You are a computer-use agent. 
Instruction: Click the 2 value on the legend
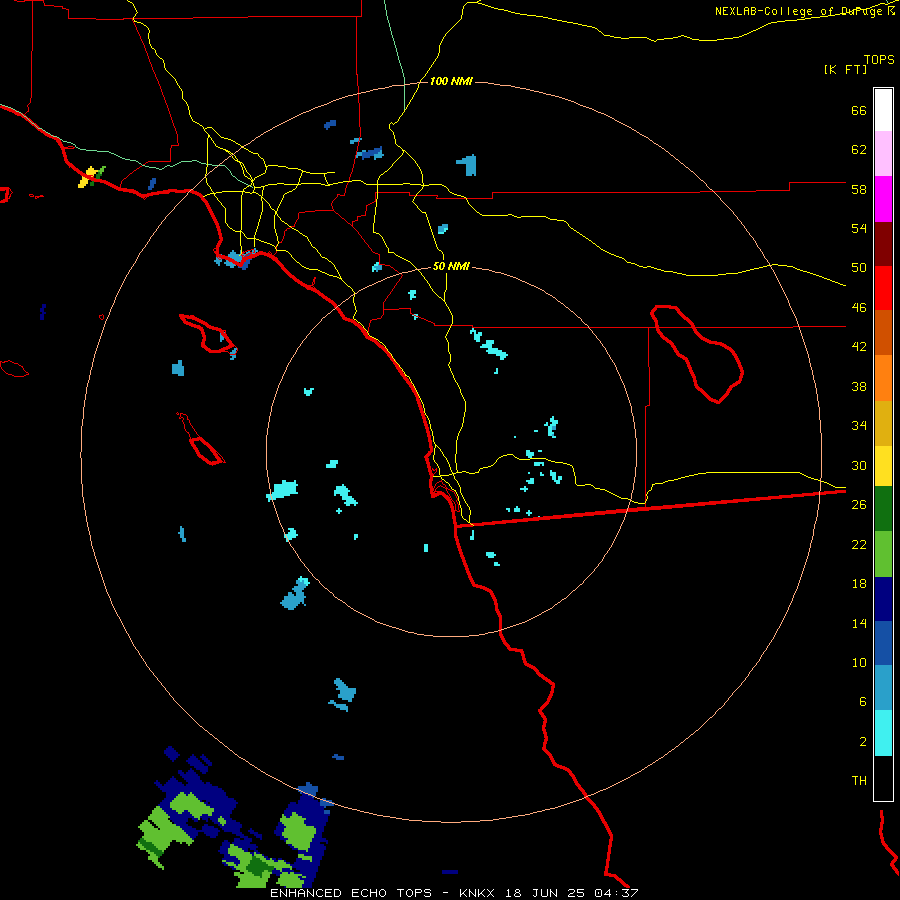pos(863,742)
